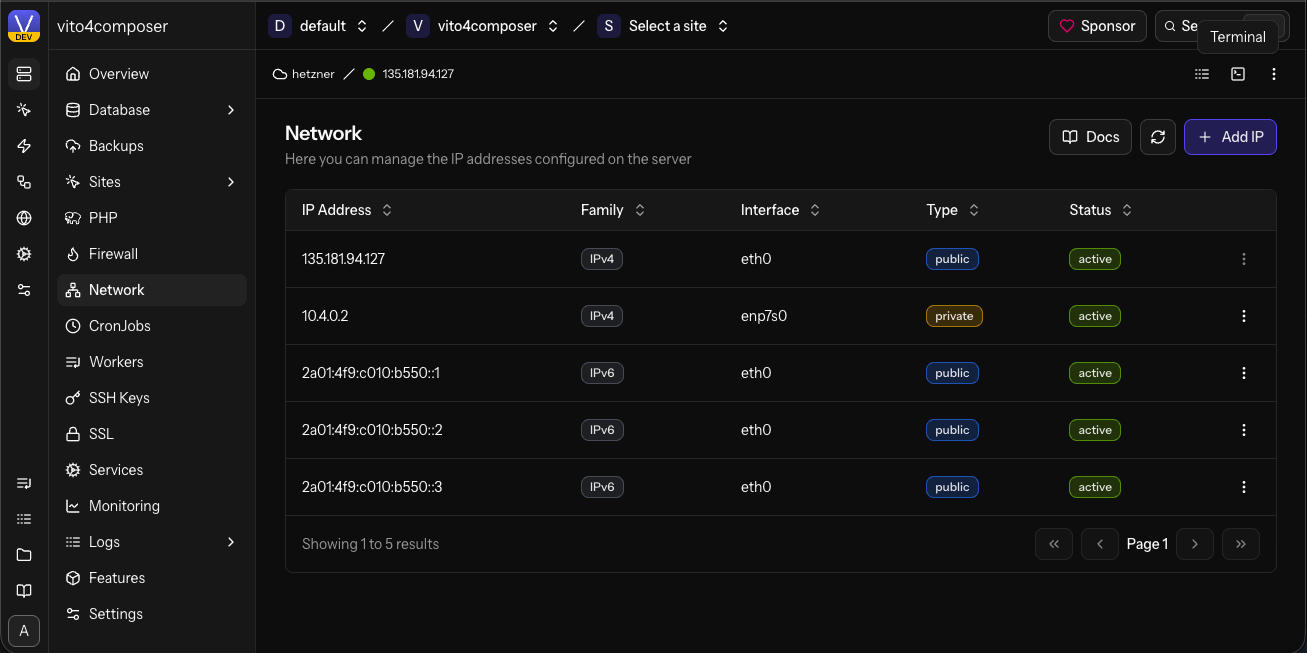Click the bulleted list icon in lower rail
Image resolution: width=1307 pixels, height=653 pixels.
[24, 519]
